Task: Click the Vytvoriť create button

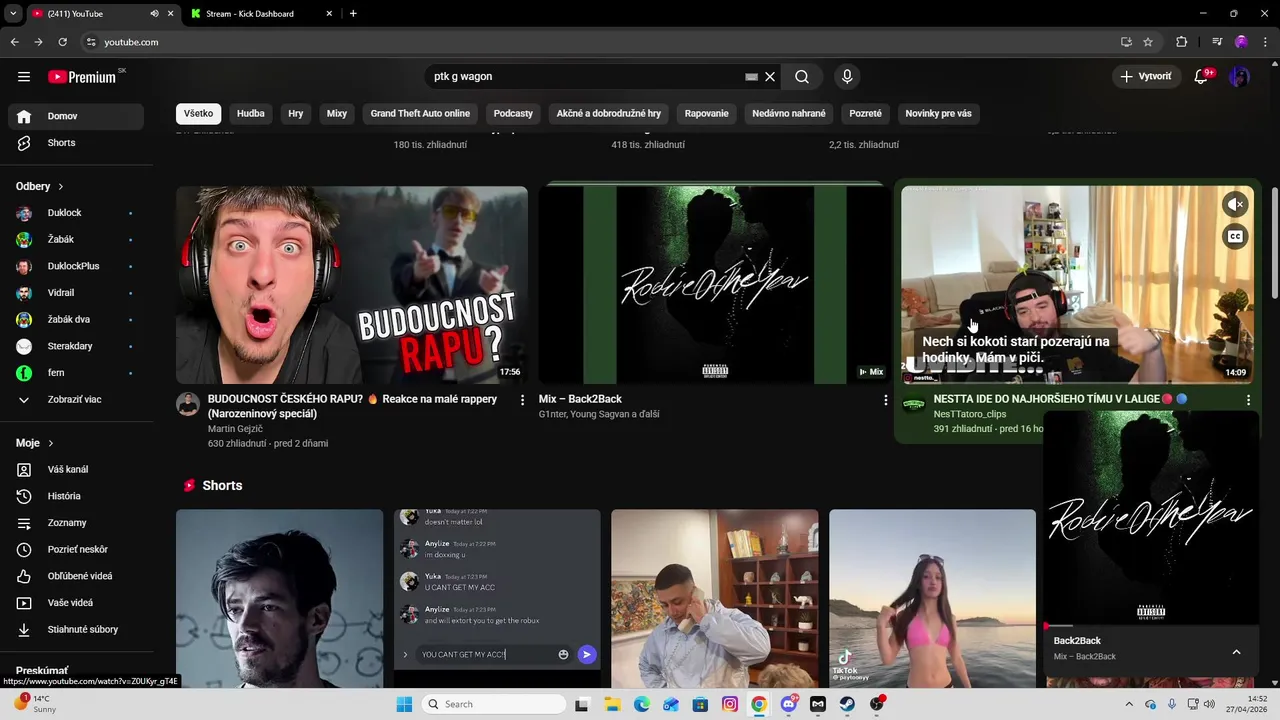Action: coord(1146,76)
